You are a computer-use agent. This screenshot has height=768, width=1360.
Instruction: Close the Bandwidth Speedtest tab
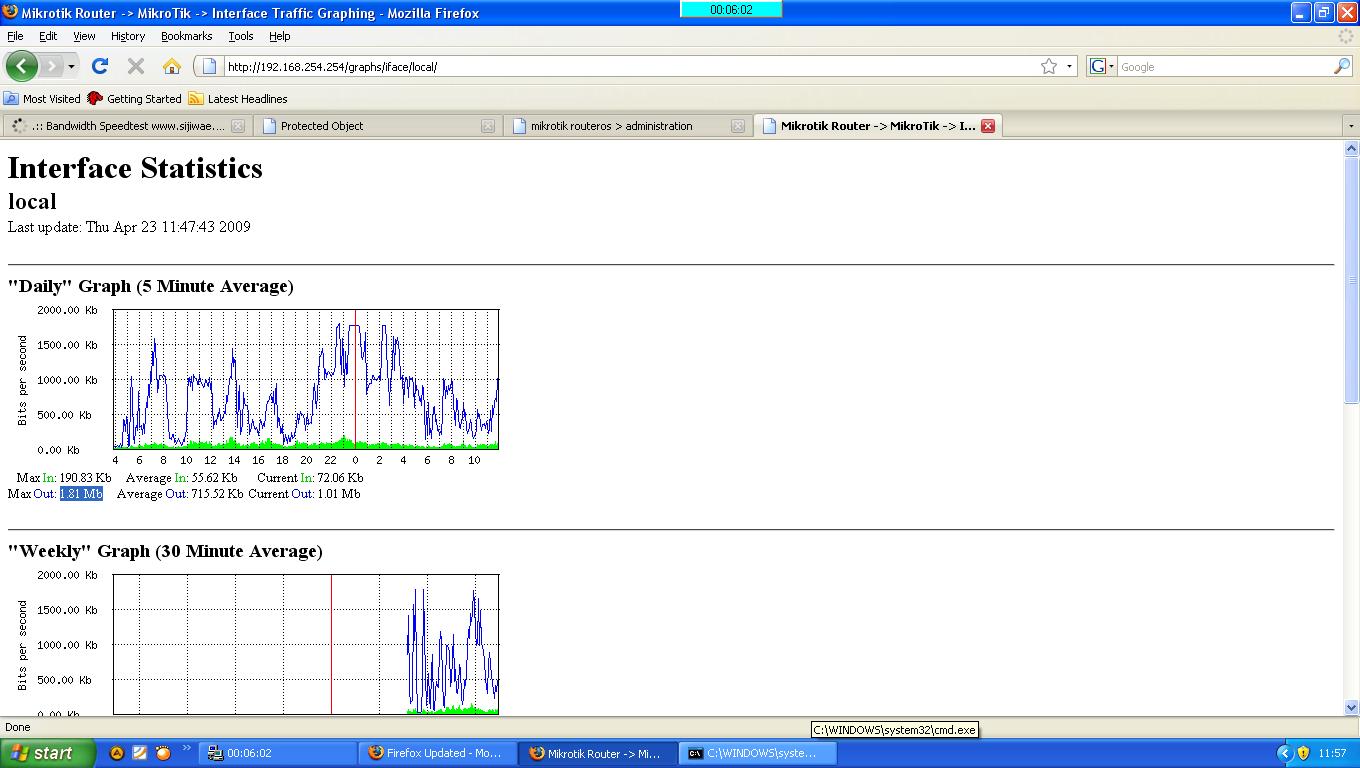coord(238,126)
